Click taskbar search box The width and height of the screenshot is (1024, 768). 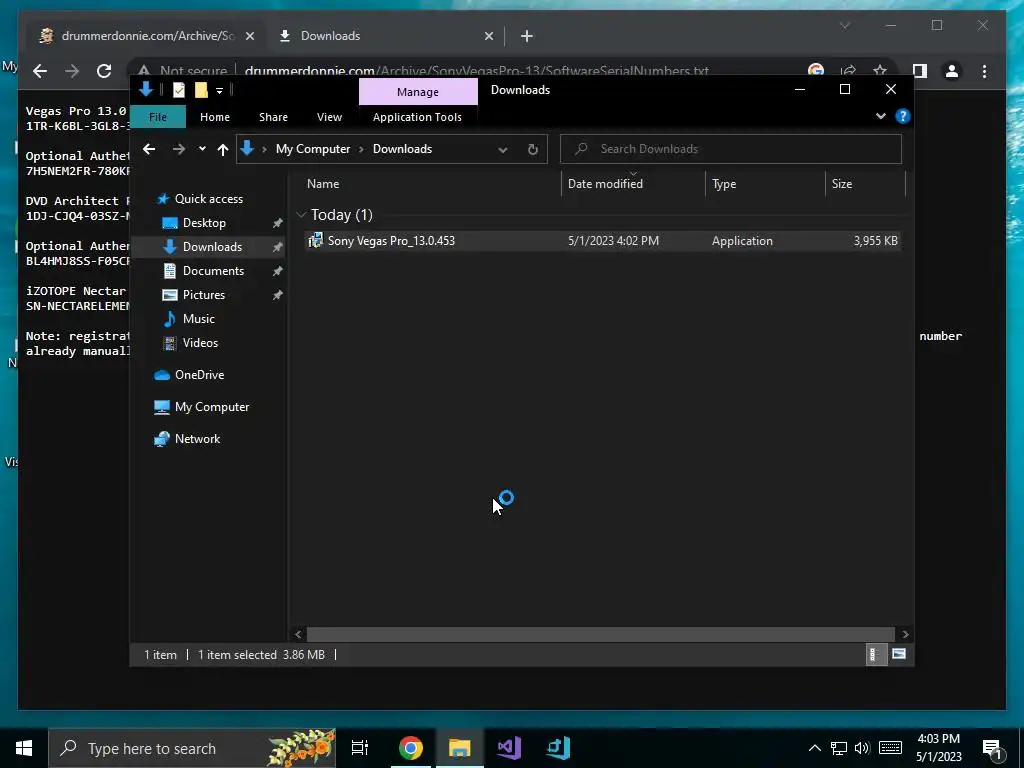(192, 748)
